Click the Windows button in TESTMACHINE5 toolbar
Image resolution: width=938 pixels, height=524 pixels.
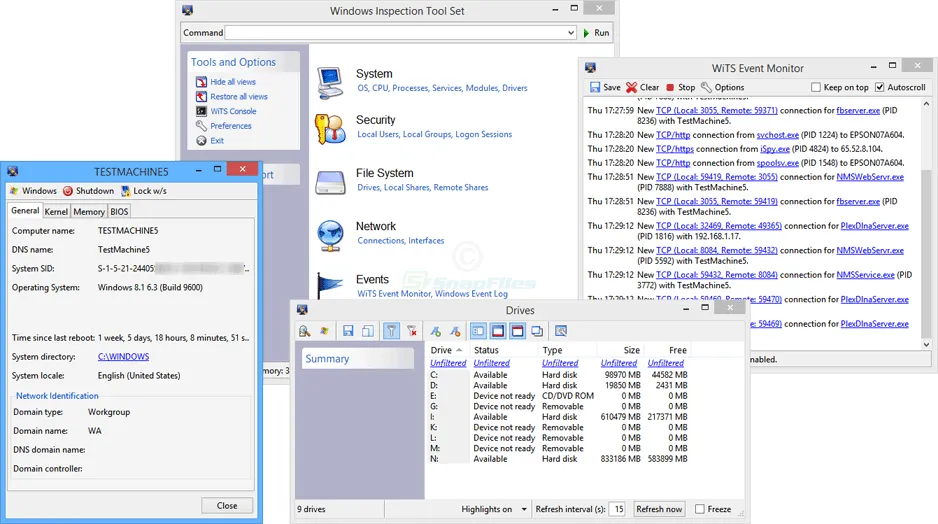pyautogui.click(x=34, y=191)
